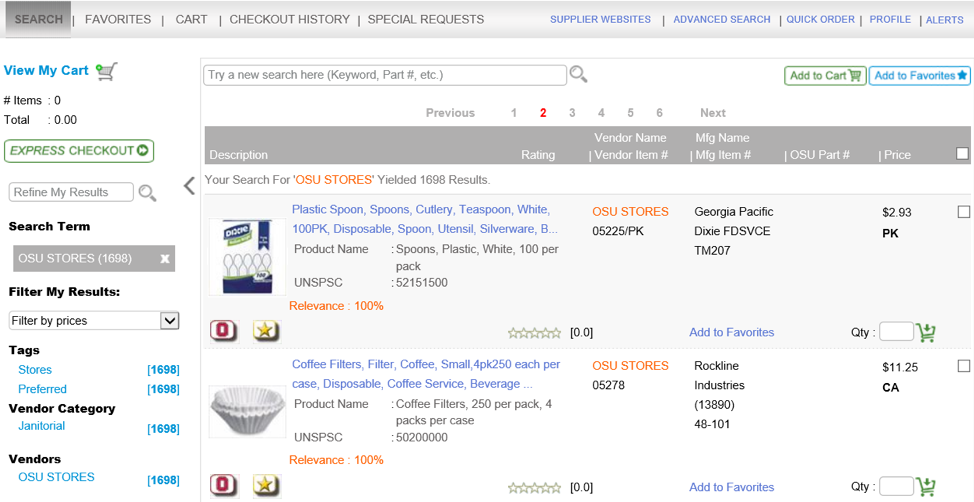Click the blue Add to Favorites button
Image resolution: width=974 pixels, height=502 pixels.
click(x=920, y=76)
